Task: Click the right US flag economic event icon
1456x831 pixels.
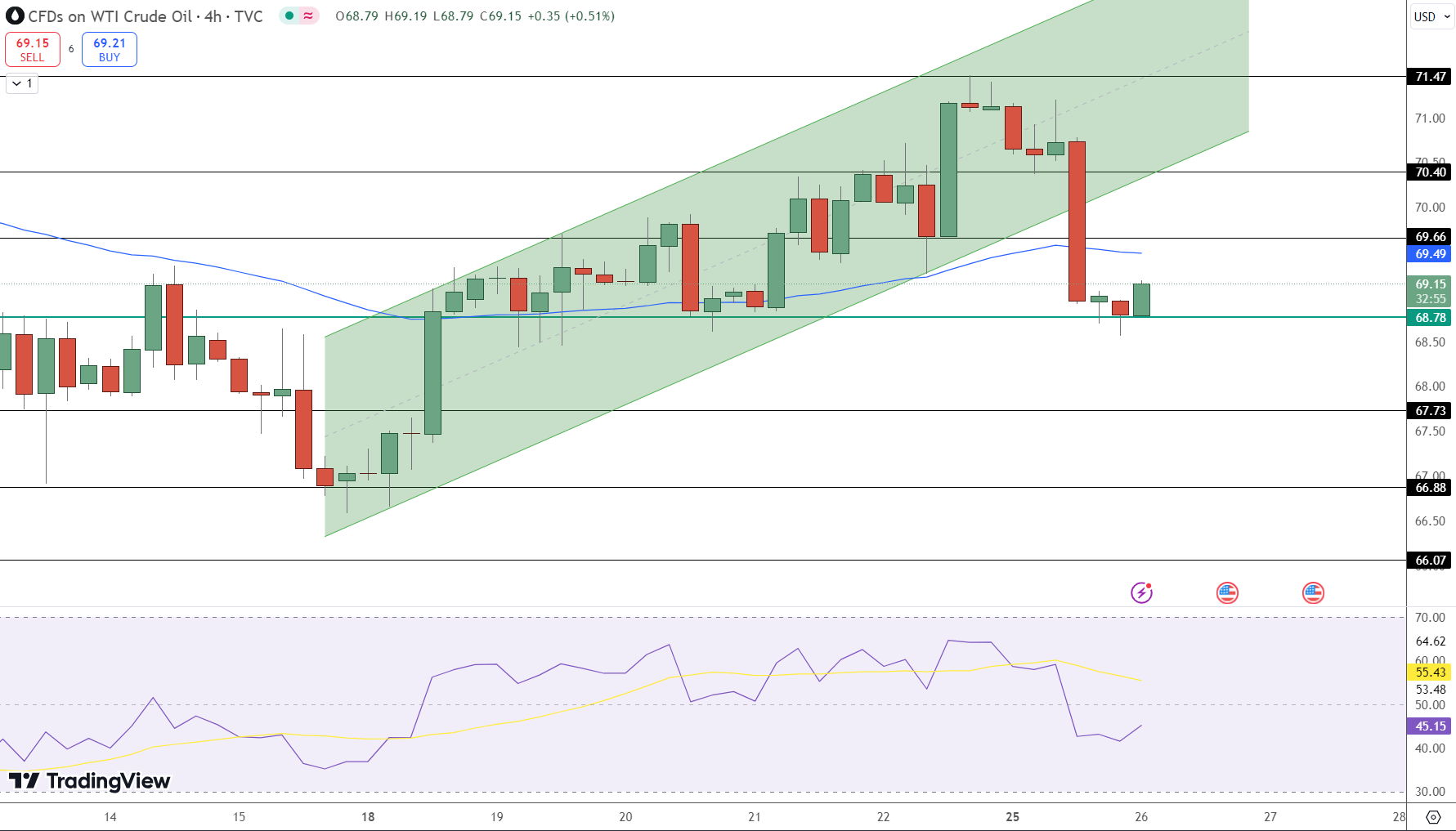Action: 1314,593
